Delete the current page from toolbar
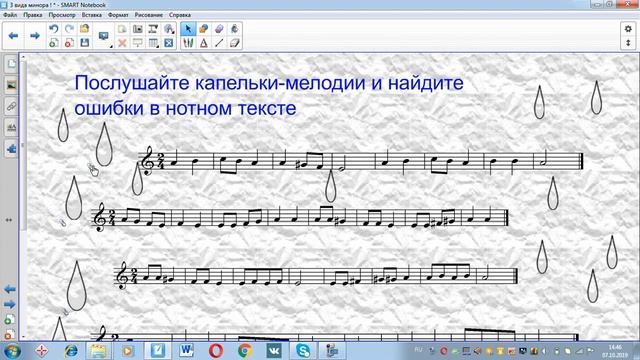The image size is (640, 360). pyautogui.click(x=69, y=43)
